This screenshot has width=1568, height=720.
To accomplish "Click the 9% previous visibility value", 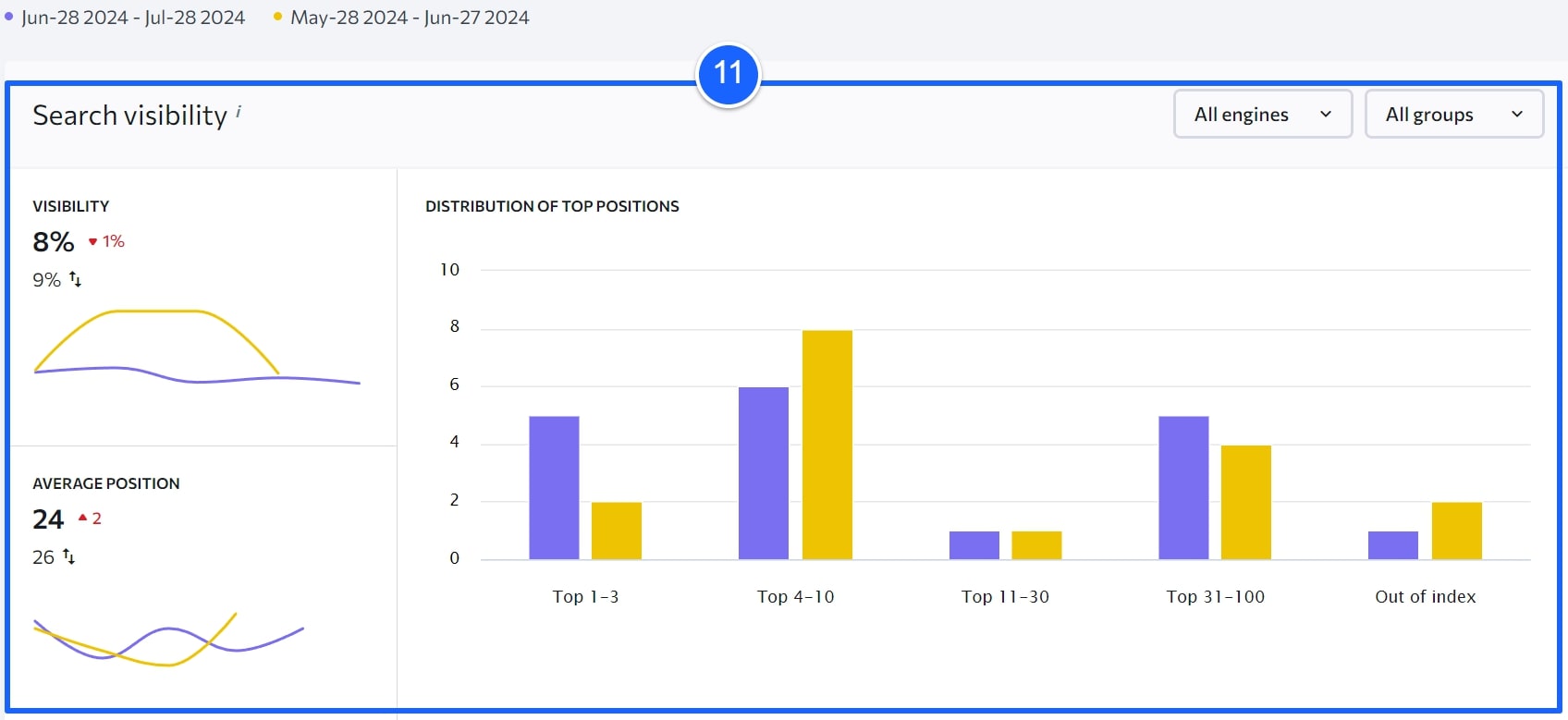I will [46, 279].
